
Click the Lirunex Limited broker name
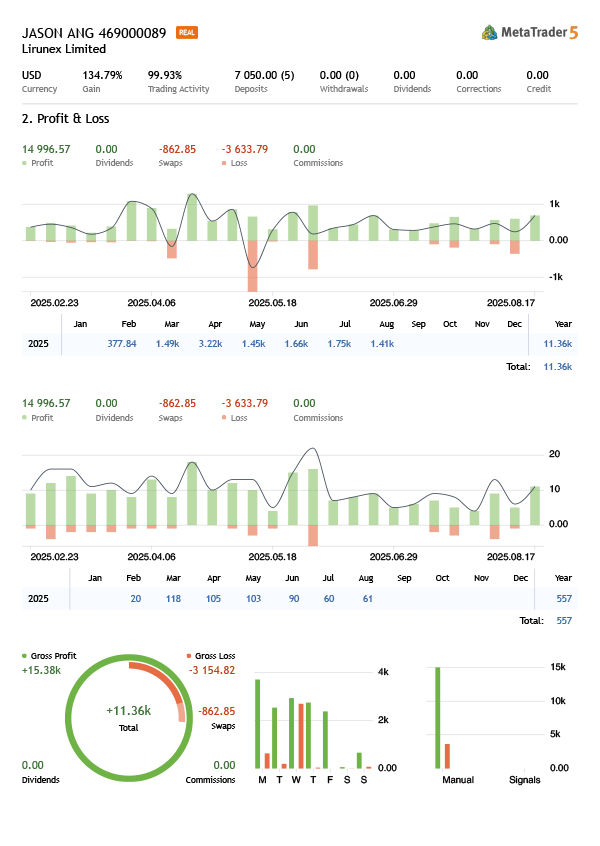[63, 49]
